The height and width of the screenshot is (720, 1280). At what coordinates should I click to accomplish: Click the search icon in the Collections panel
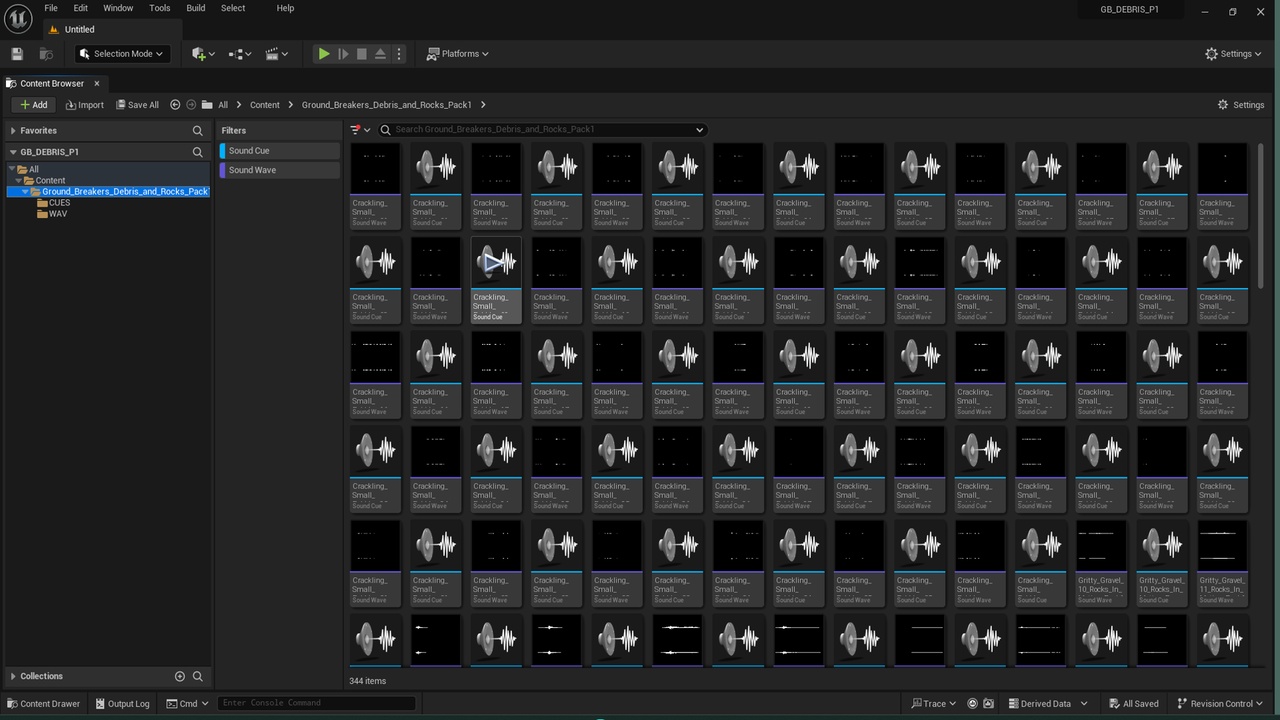[x=197, y=676]
